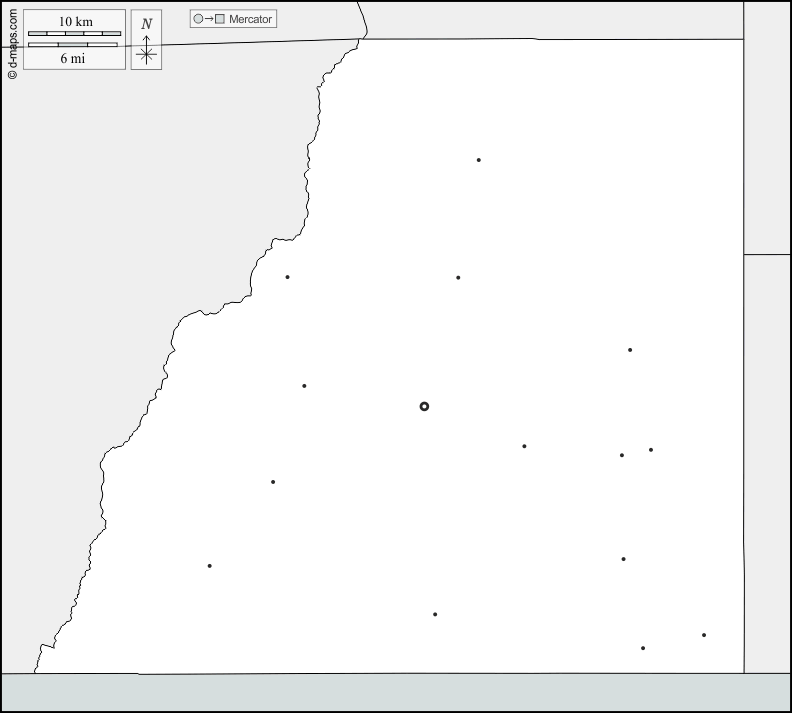Click the northernmost town dot
The width and height of the screenshot is (792, 713).
pos(479,160)
